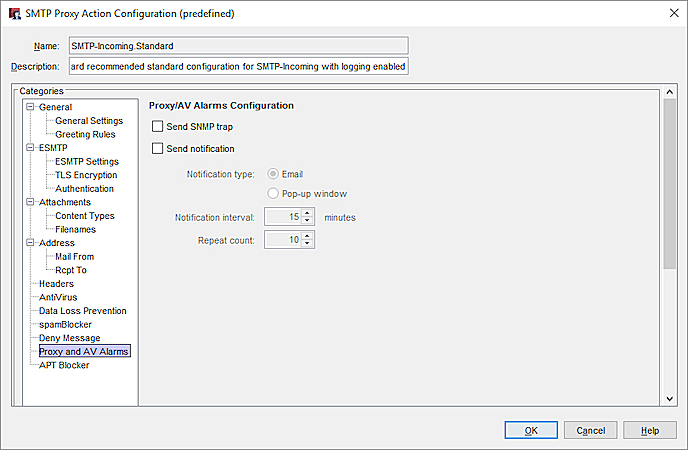This screenshot has width=688, height=450.
Task: Open the spamBlocker category
Action: [65, 325]
